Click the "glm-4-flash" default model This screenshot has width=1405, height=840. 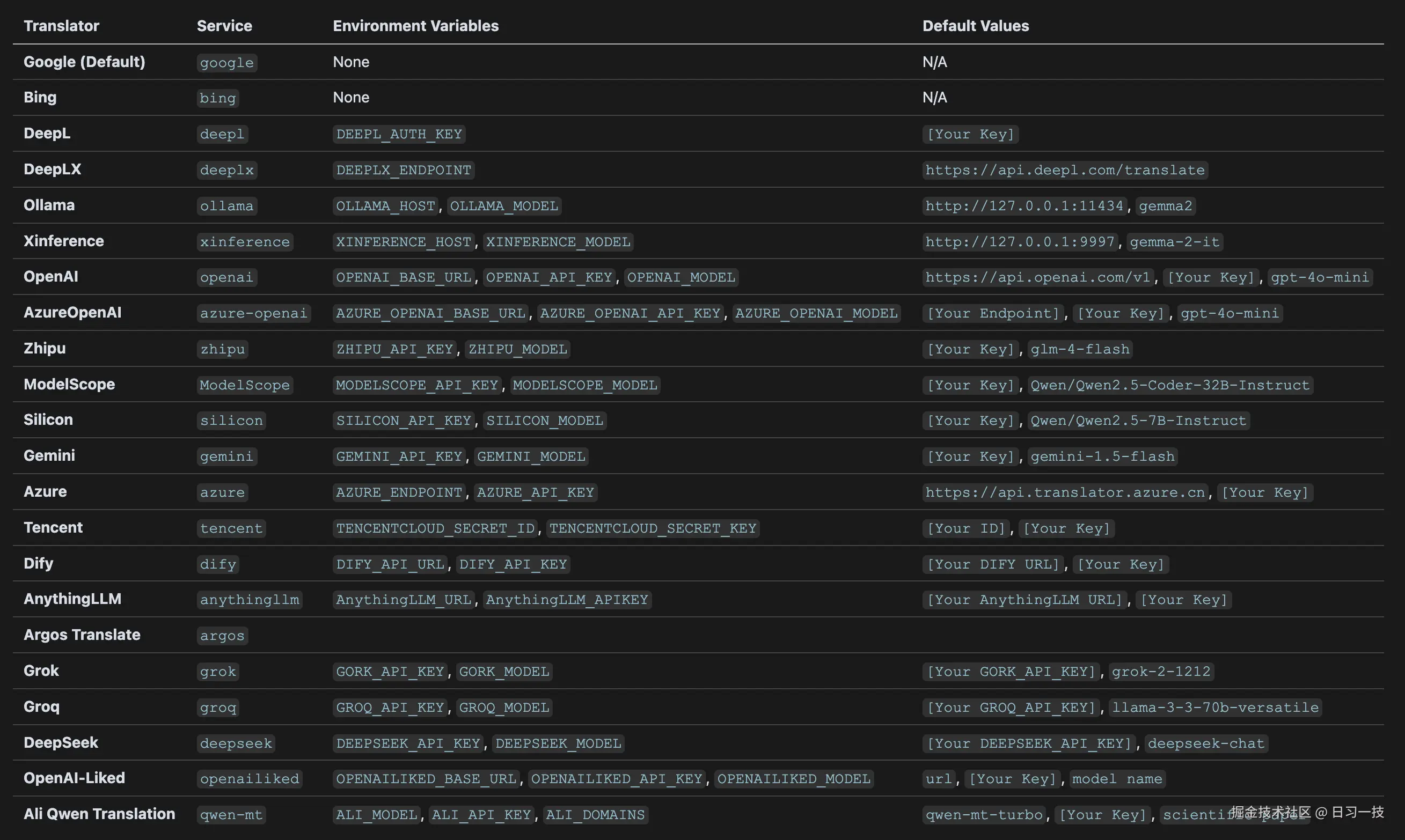(x=1079, y=349)
